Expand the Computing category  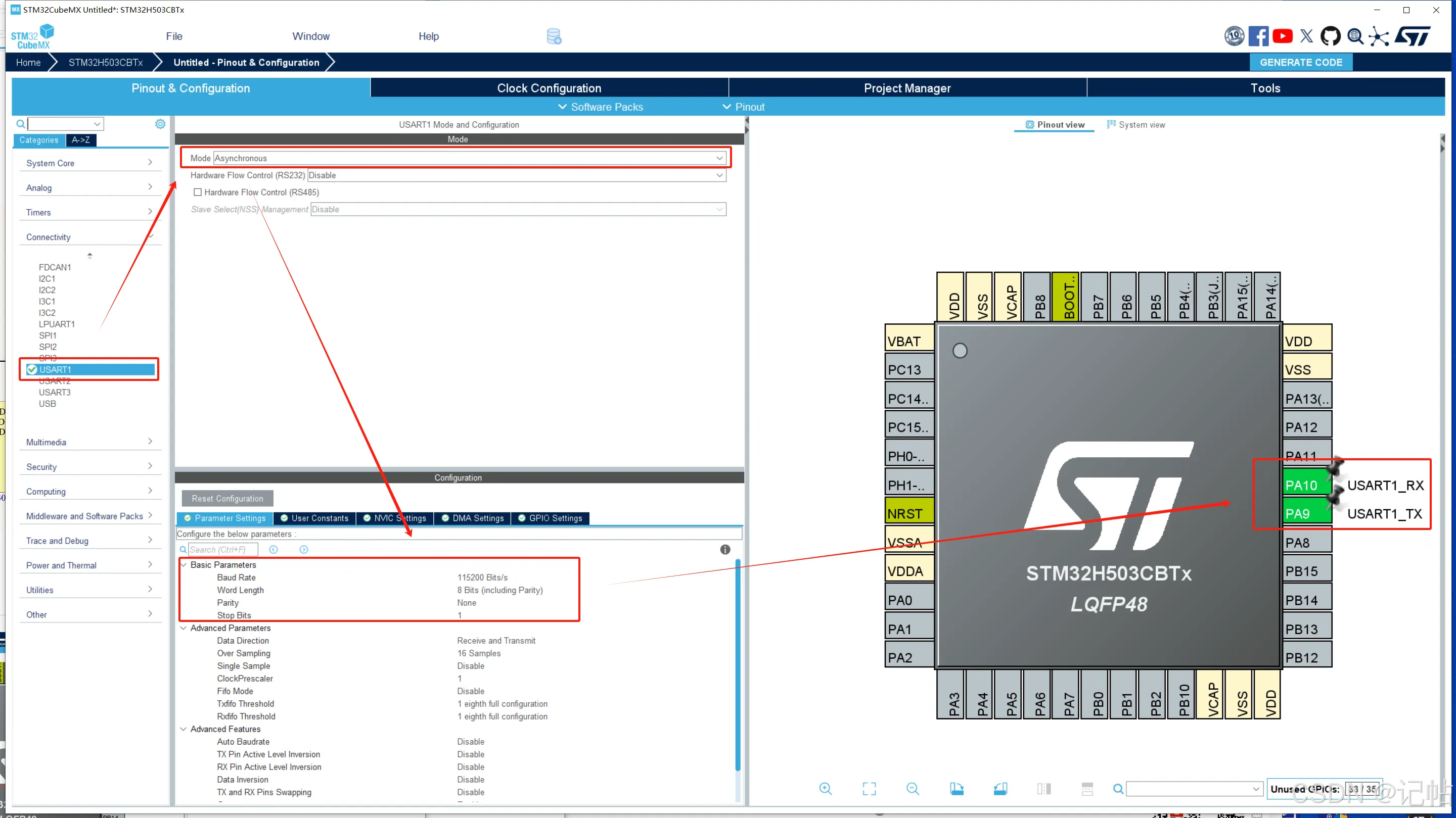tap(89, 491)
